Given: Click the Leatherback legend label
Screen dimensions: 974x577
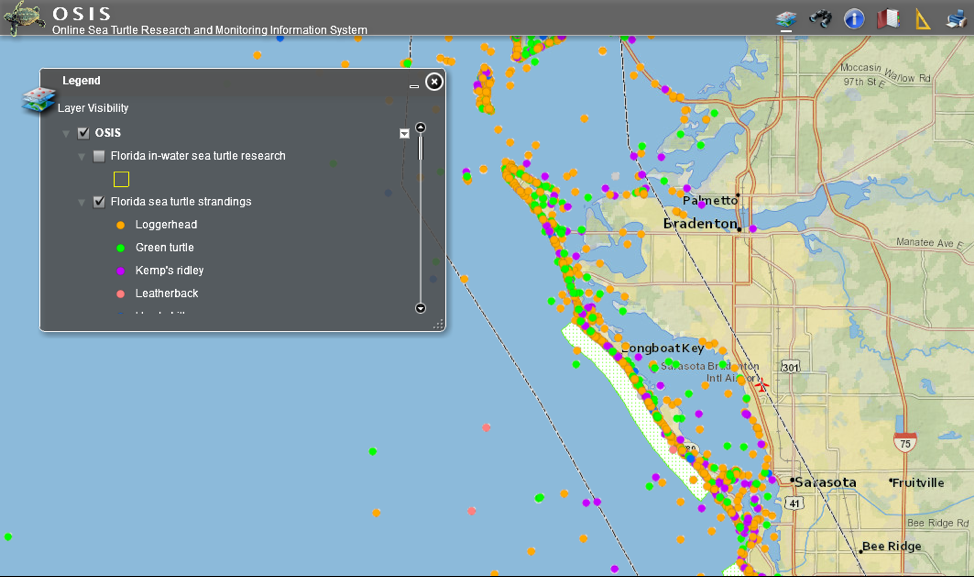Looking at the screenshot, I should [167, 294].
